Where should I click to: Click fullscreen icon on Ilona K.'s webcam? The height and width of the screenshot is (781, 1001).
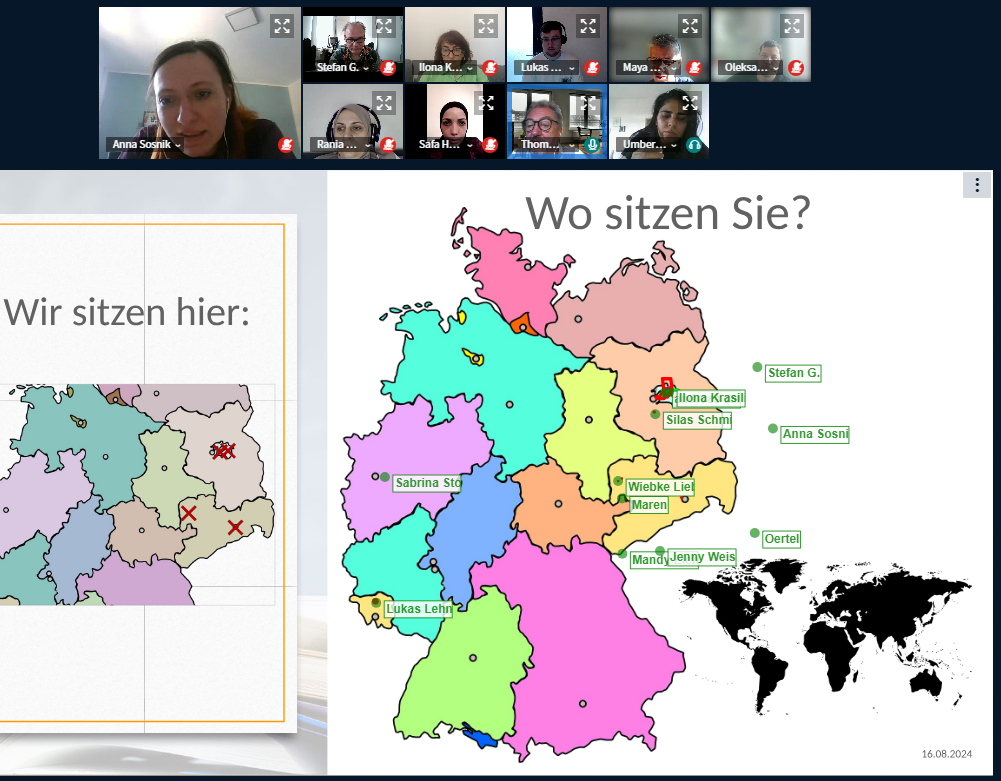[x=486, y=26]
